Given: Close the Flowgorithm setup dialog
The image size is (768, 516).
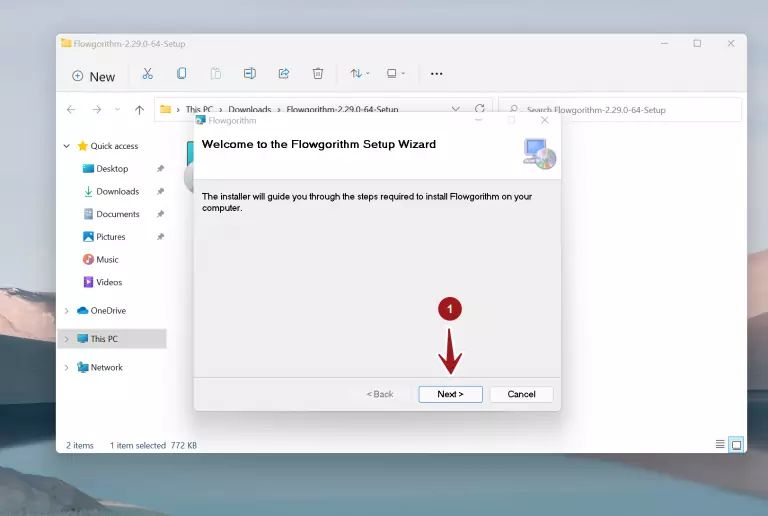Looking at the screenshot, I should tap(545, 120).
